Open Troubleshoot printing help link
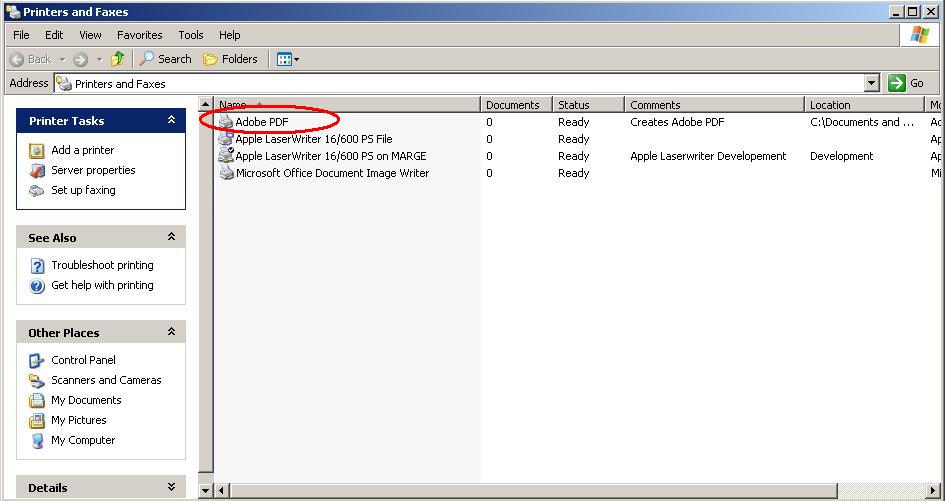Screen dimensions: 945x501 click(x=102, y=265)
